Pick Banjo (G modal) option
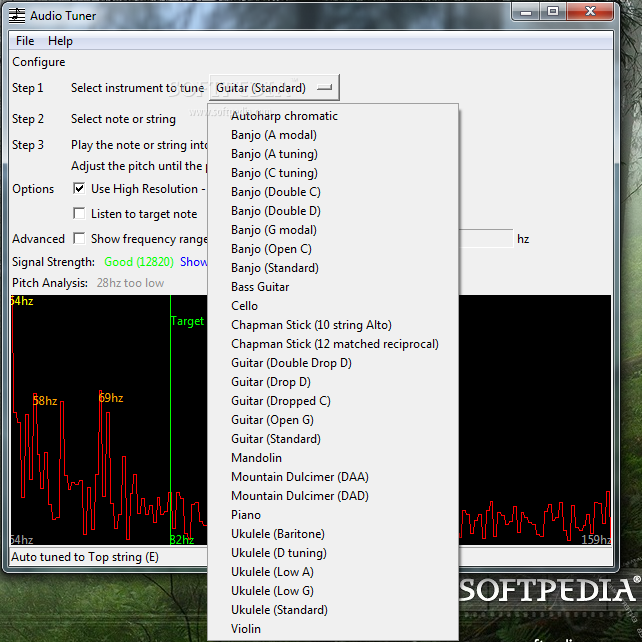The width and height of the screenshot is (642, 642). click(333, 230)
